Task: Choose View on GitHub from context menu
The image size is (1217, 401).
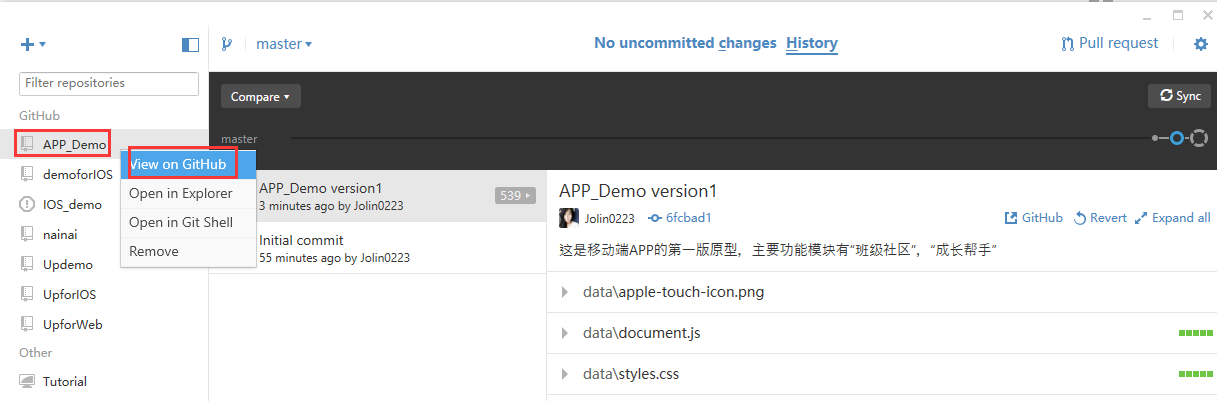Action: tap(189, 164)
